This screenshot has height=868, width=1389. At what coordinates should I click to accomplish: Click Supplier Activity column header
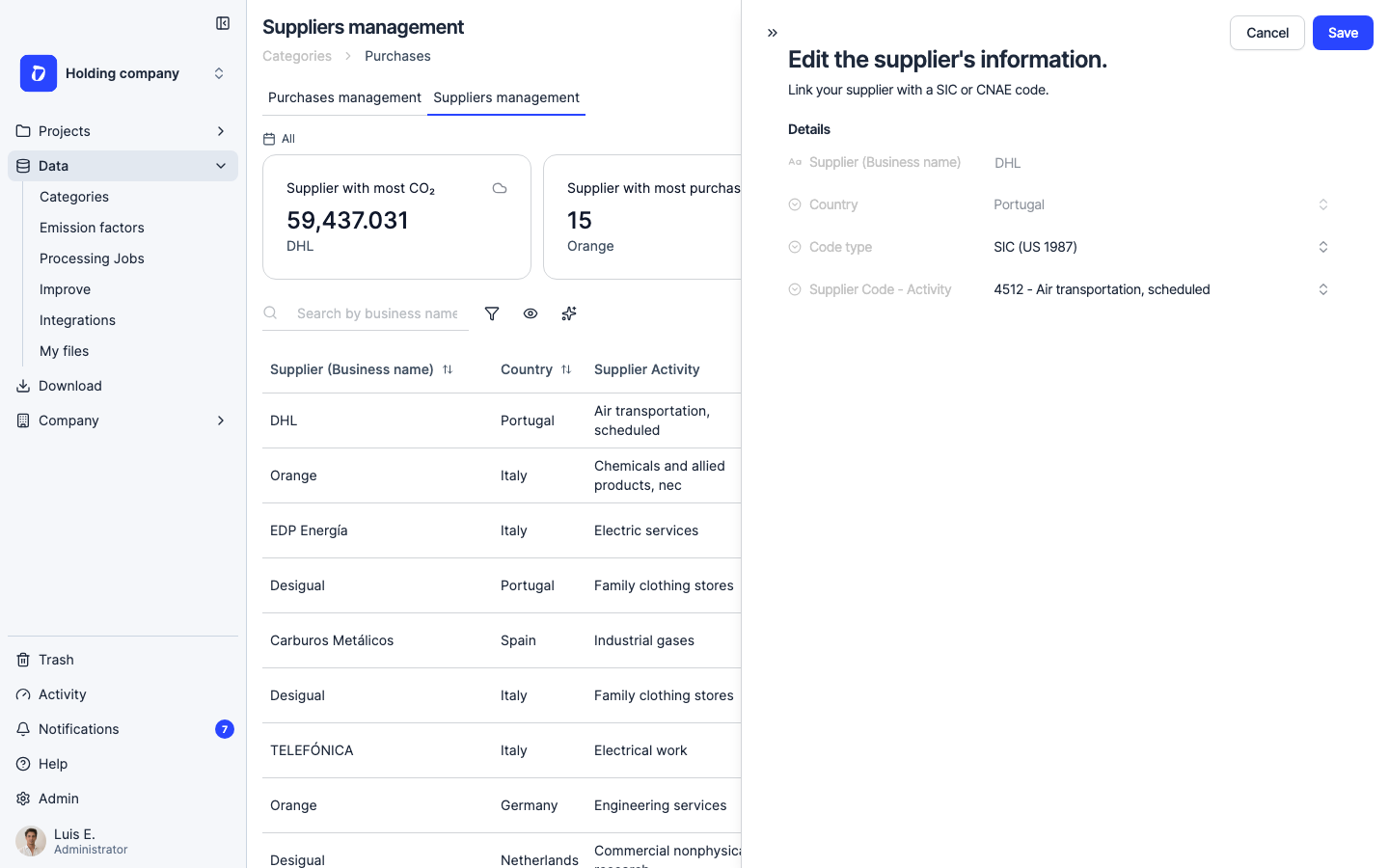click(x=647, y=369)
